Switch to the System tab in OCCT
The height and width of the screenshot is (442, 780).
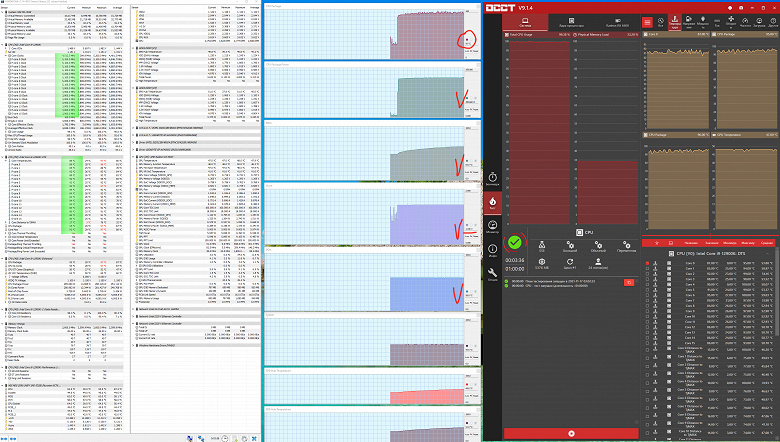(525, 22)
